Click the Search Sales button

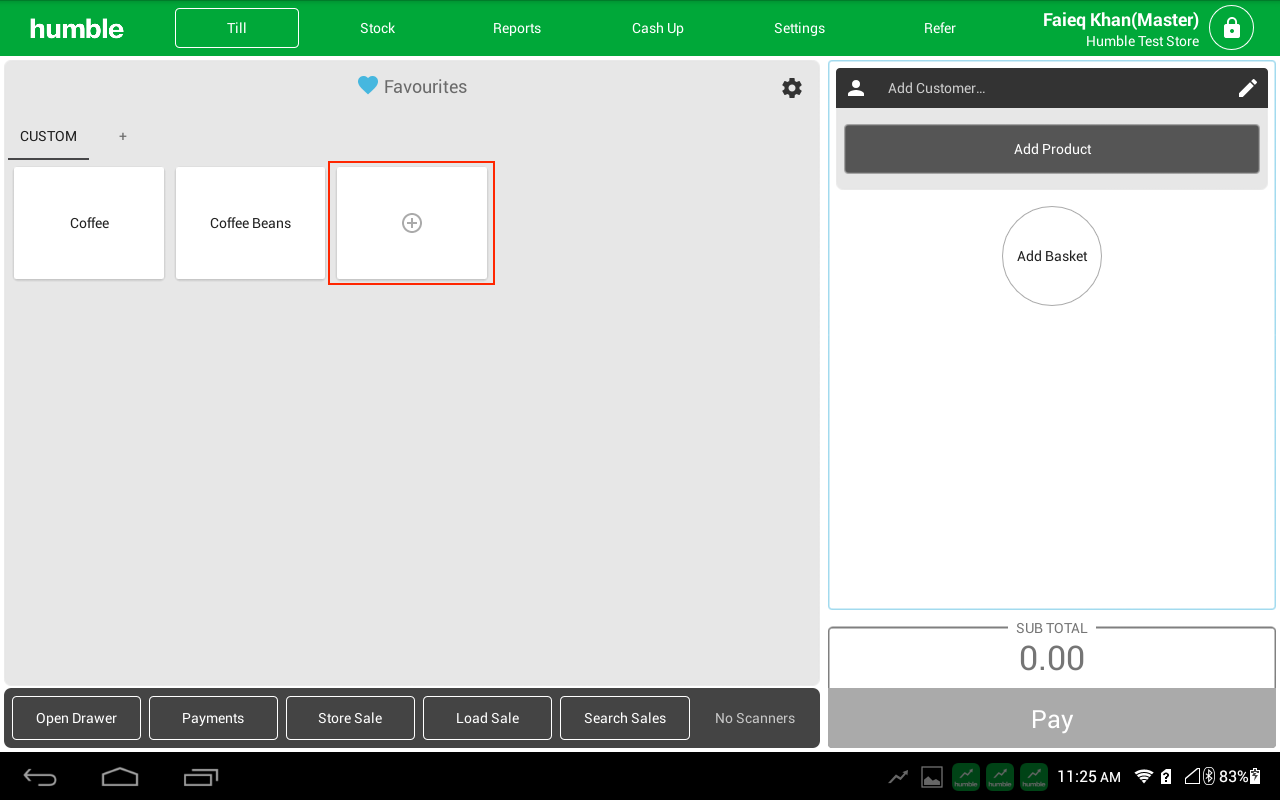click(625, 718)
